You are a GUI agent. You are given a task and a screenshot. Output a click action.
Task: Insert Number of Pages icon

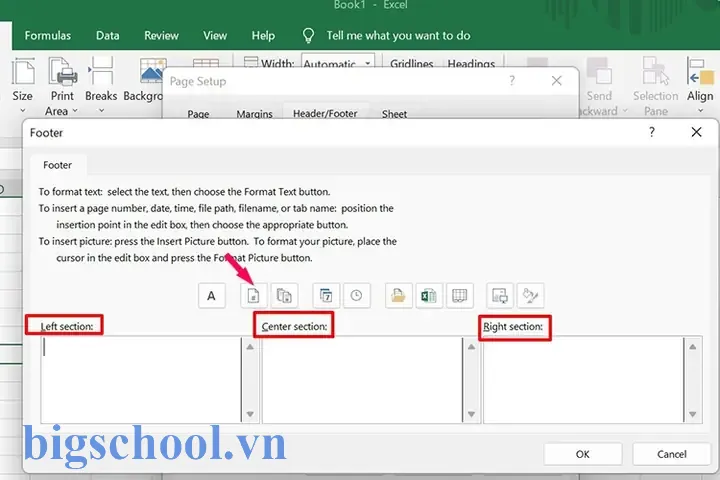coord(284,295)
